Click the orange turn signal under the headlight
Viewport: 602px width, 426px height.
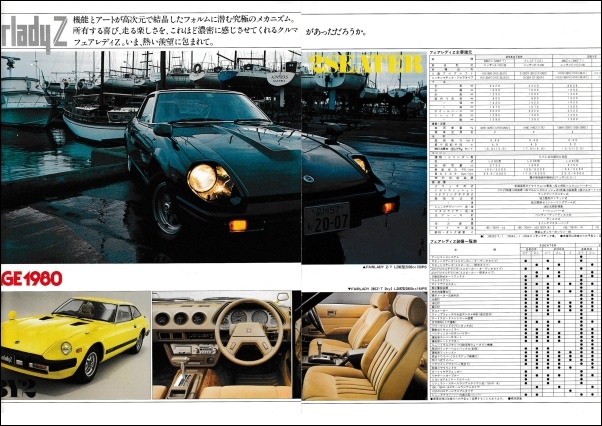pyautogui.click(x=238, y=225)
